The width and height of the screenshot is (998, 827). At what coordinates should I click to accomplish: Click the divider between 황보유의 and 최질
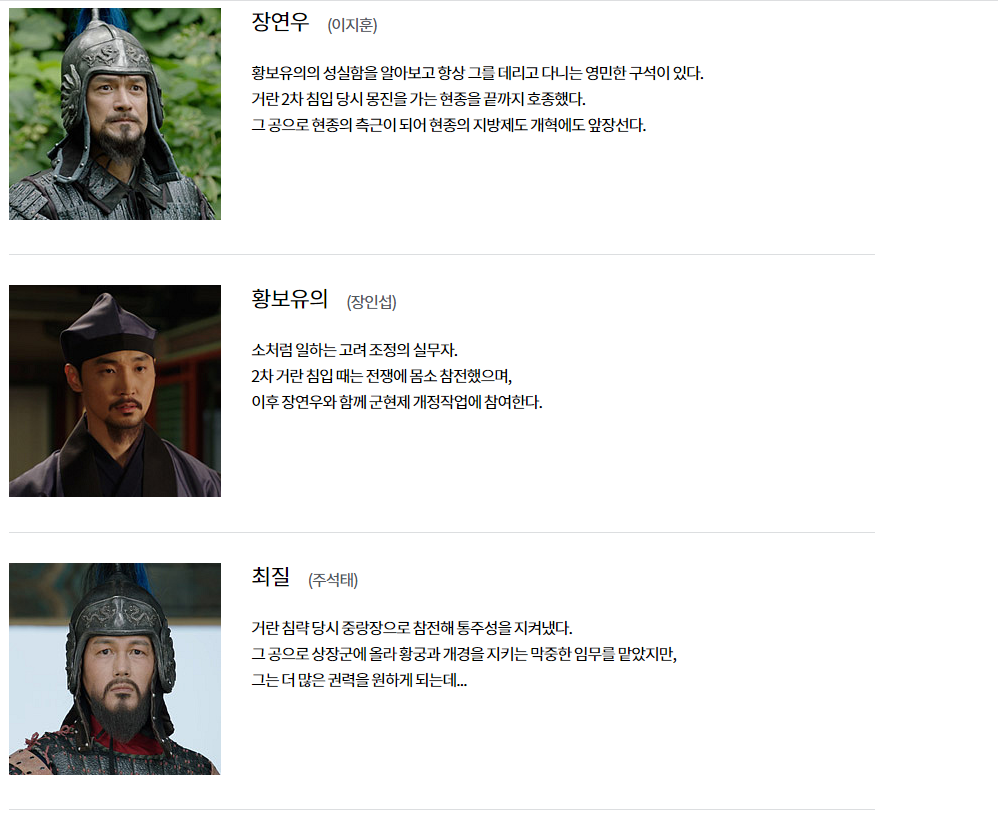pyautogui.click(x=442, y=532)
